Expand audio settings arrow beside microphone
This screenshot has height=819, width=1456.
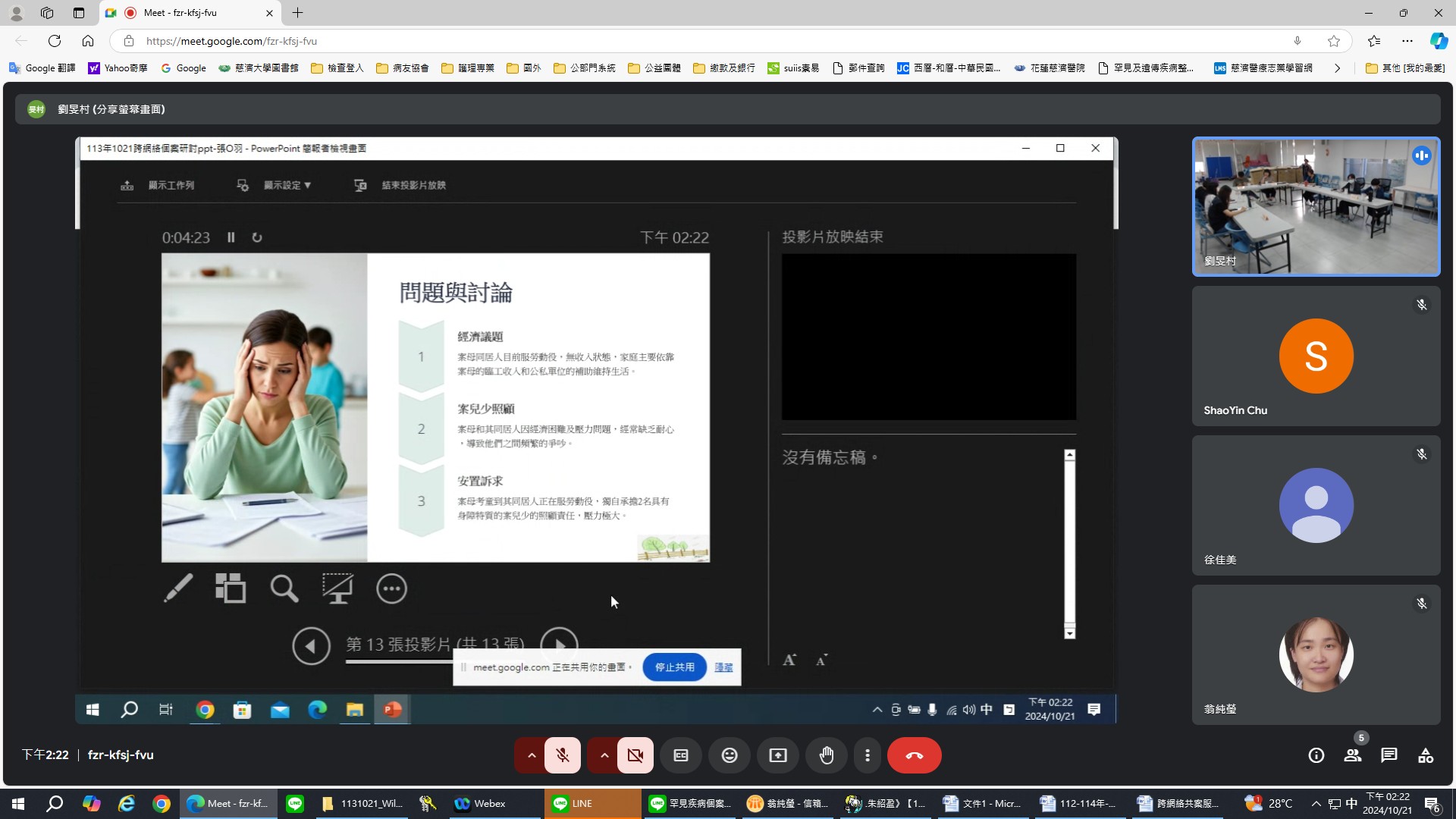[532, 755]
